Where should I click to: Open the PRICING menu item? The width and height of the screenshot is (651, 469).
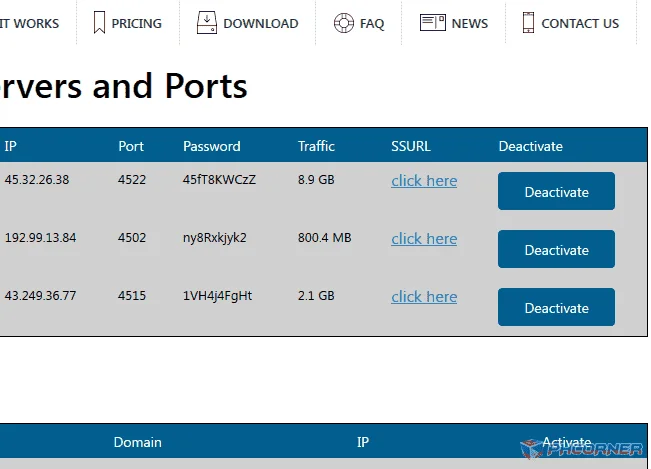137,24
